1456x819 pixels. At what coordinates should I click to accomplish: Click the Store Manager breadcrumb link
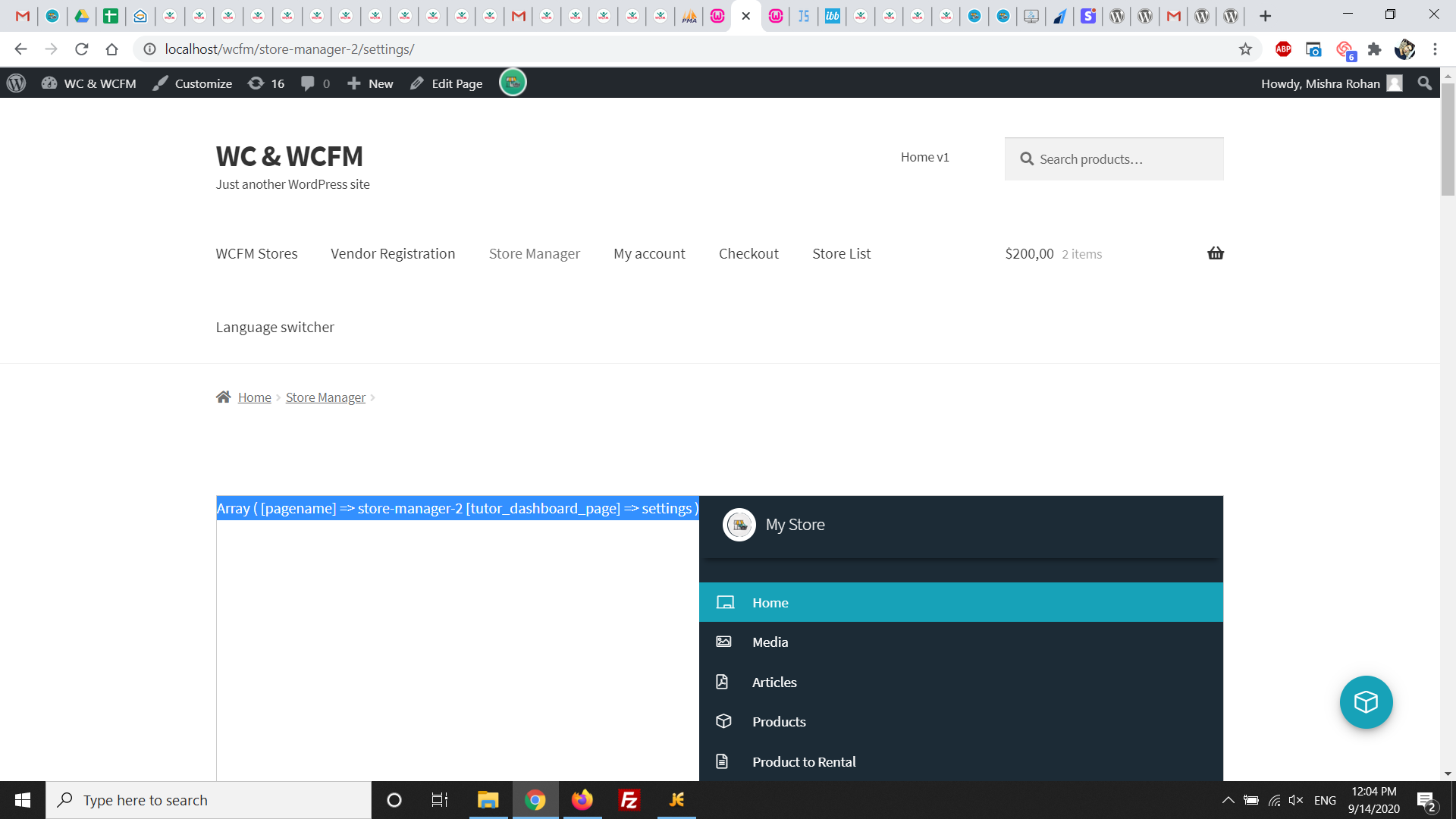(x=325, y=397)
